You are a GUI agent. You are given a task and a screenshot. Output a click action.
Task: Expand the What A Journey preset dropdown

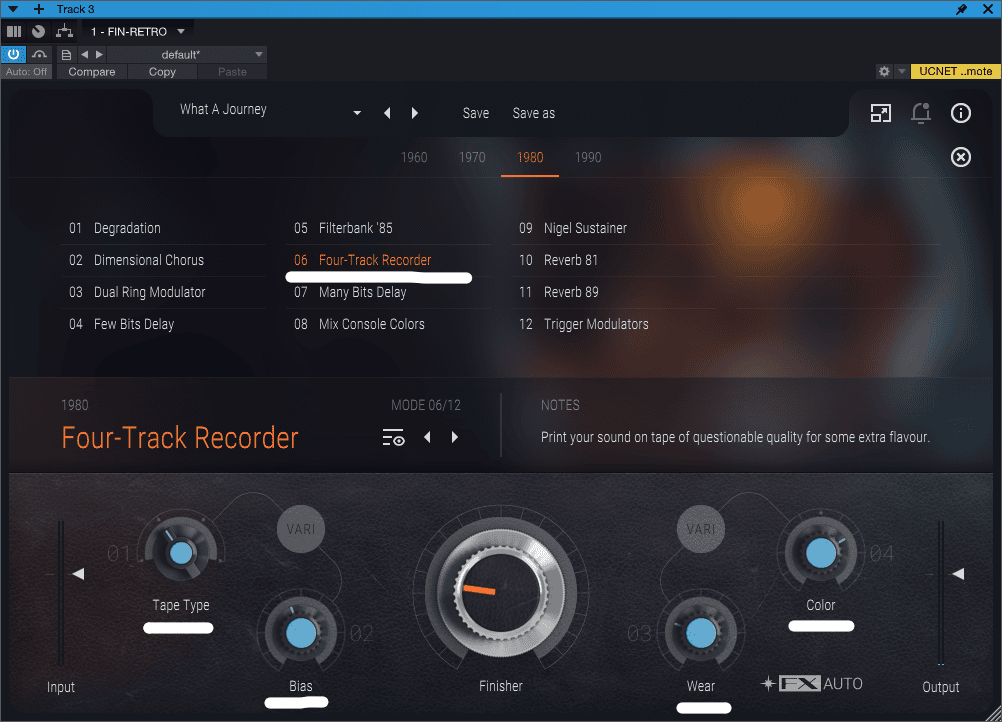357,114
